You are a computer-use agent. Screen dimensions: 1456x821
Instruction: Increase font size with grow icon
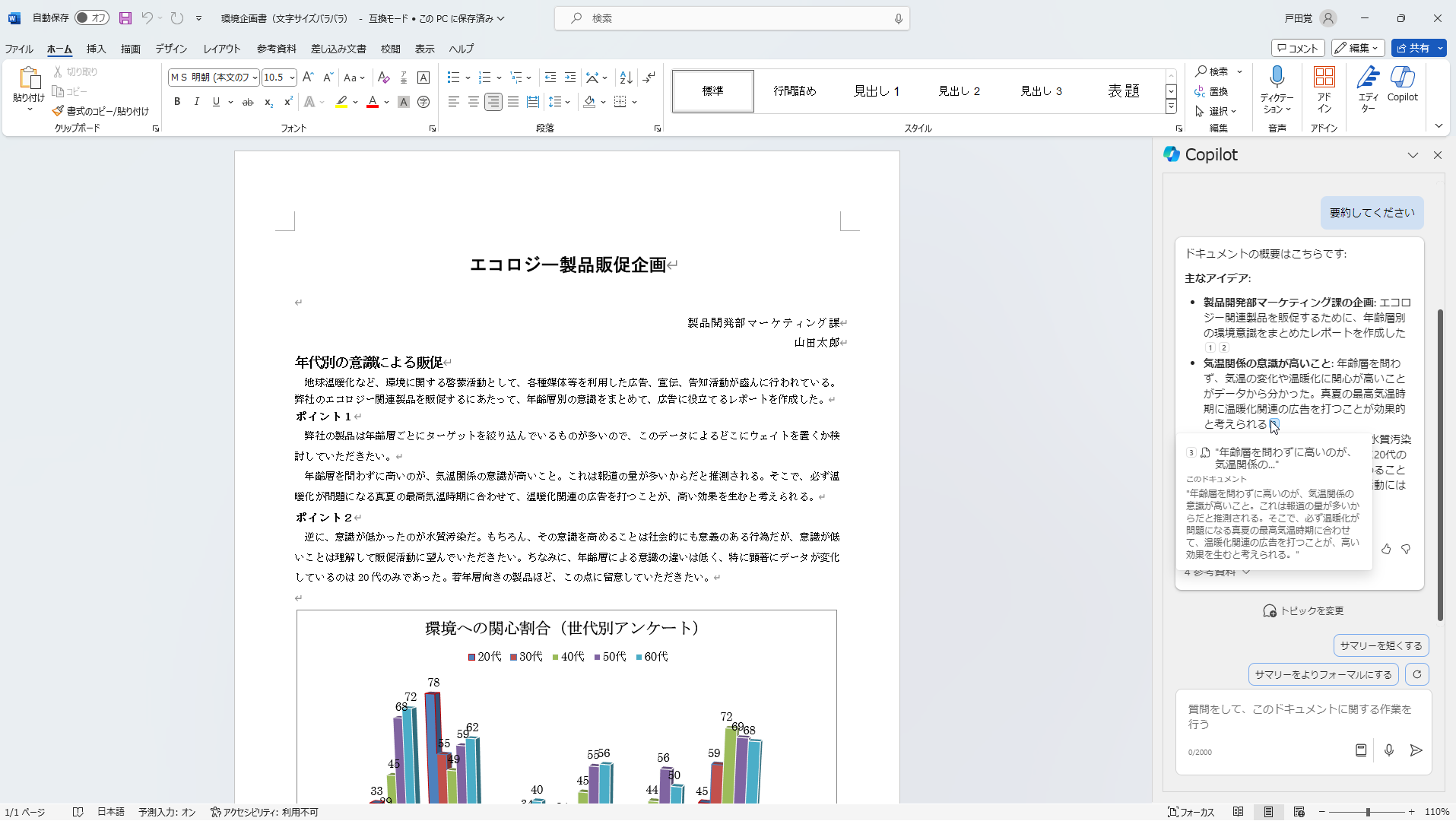pyautogui.click(x=308, y=78)
